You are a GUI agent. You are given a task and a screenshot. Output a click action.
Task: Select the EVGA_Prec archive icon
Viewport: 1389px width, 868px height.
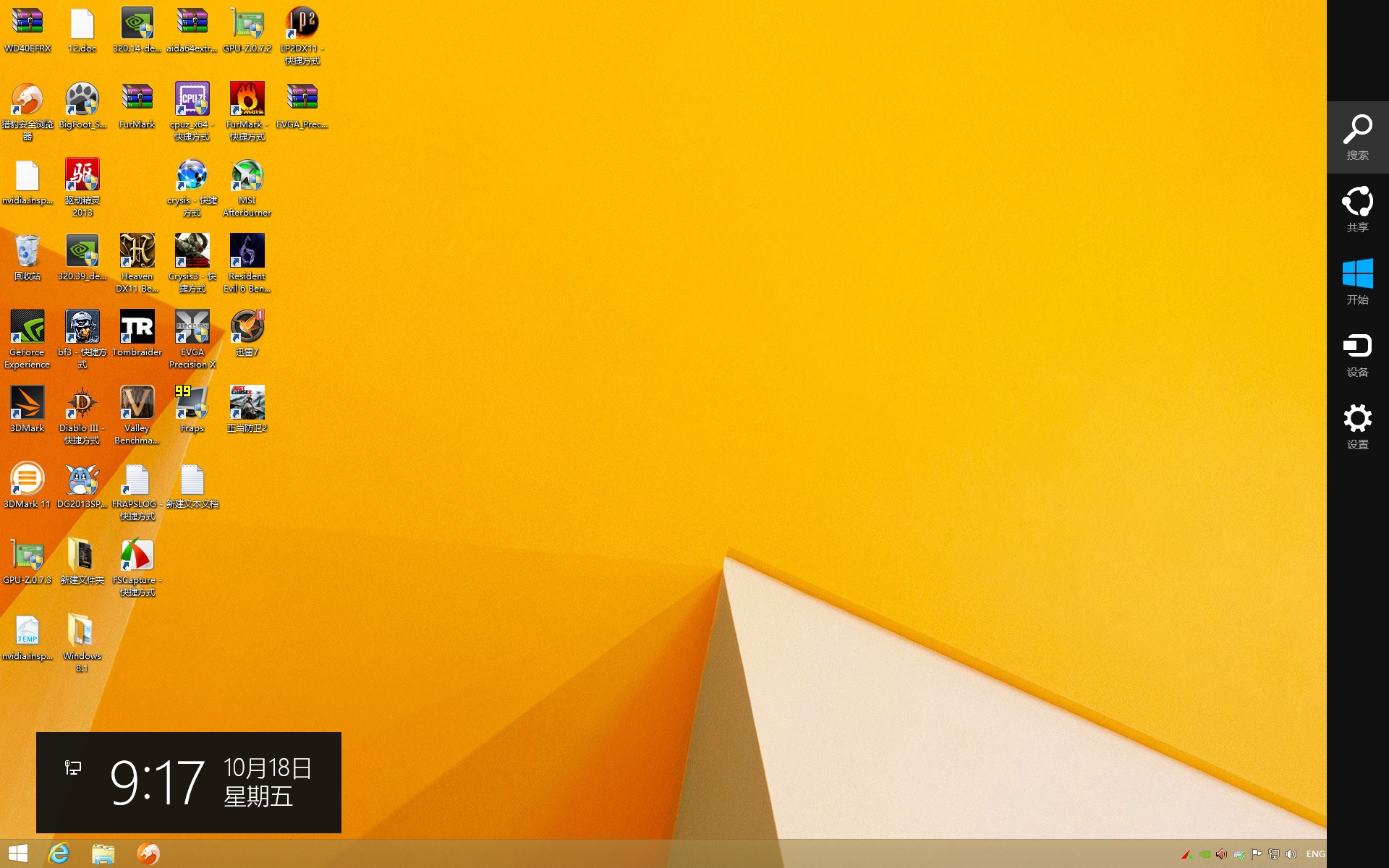point(302,106)
